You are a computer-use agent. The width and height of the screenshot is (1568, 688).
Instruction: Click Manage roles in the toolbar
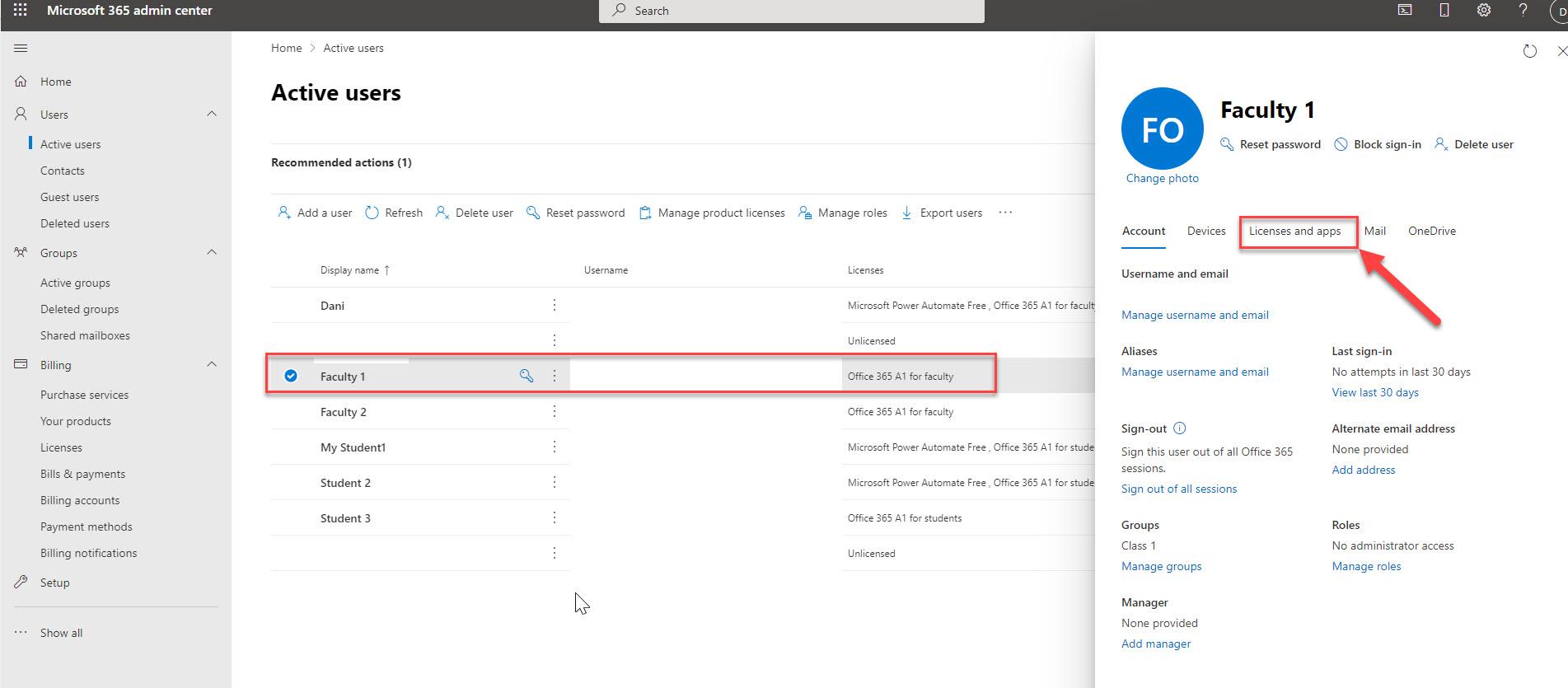[x=843, y=213]
